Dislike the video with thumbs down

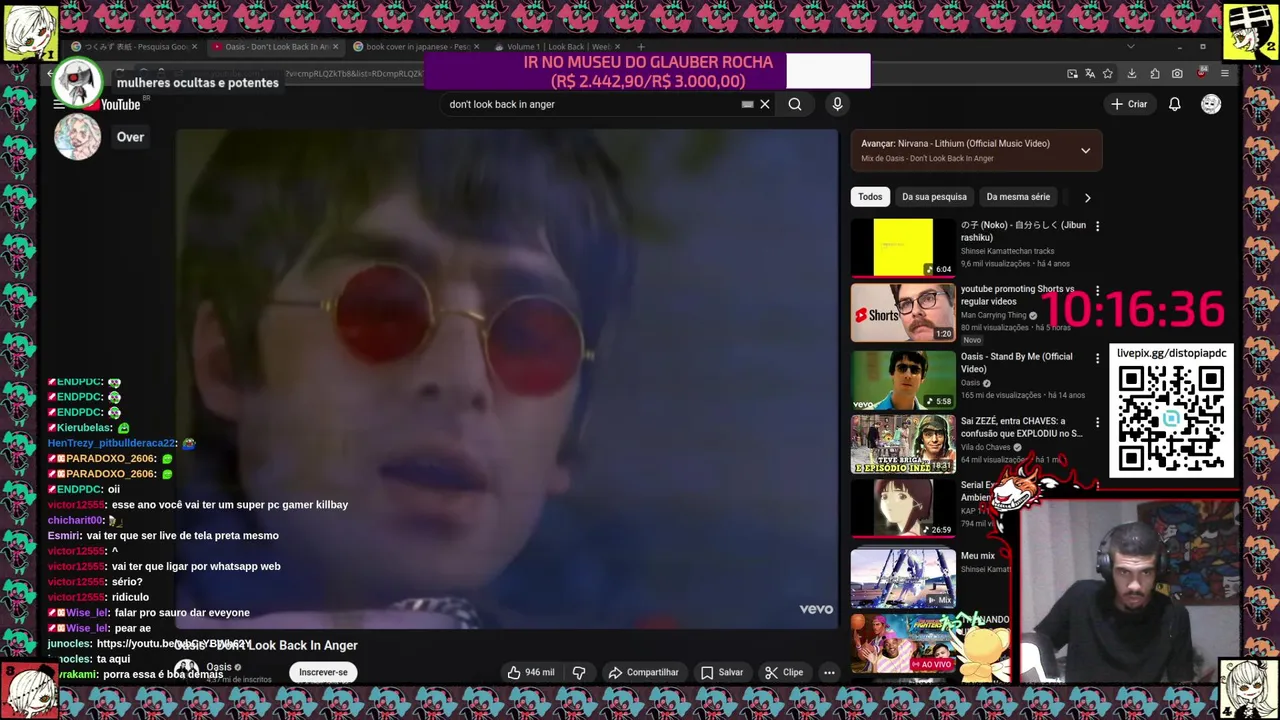[x=579, y=672]
